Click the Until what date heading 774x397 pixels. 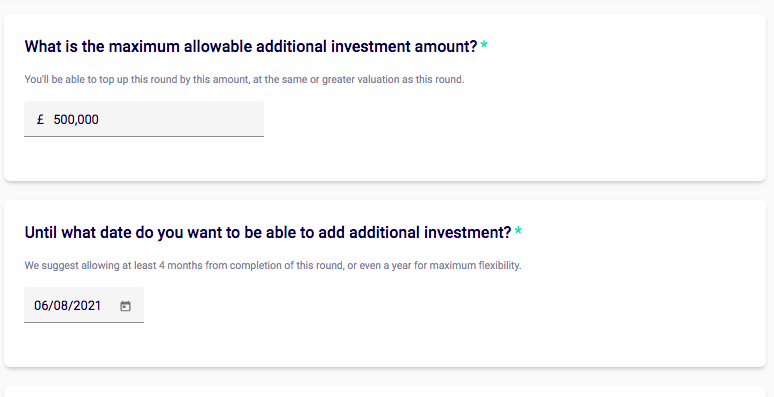click(x=268, y=232)
